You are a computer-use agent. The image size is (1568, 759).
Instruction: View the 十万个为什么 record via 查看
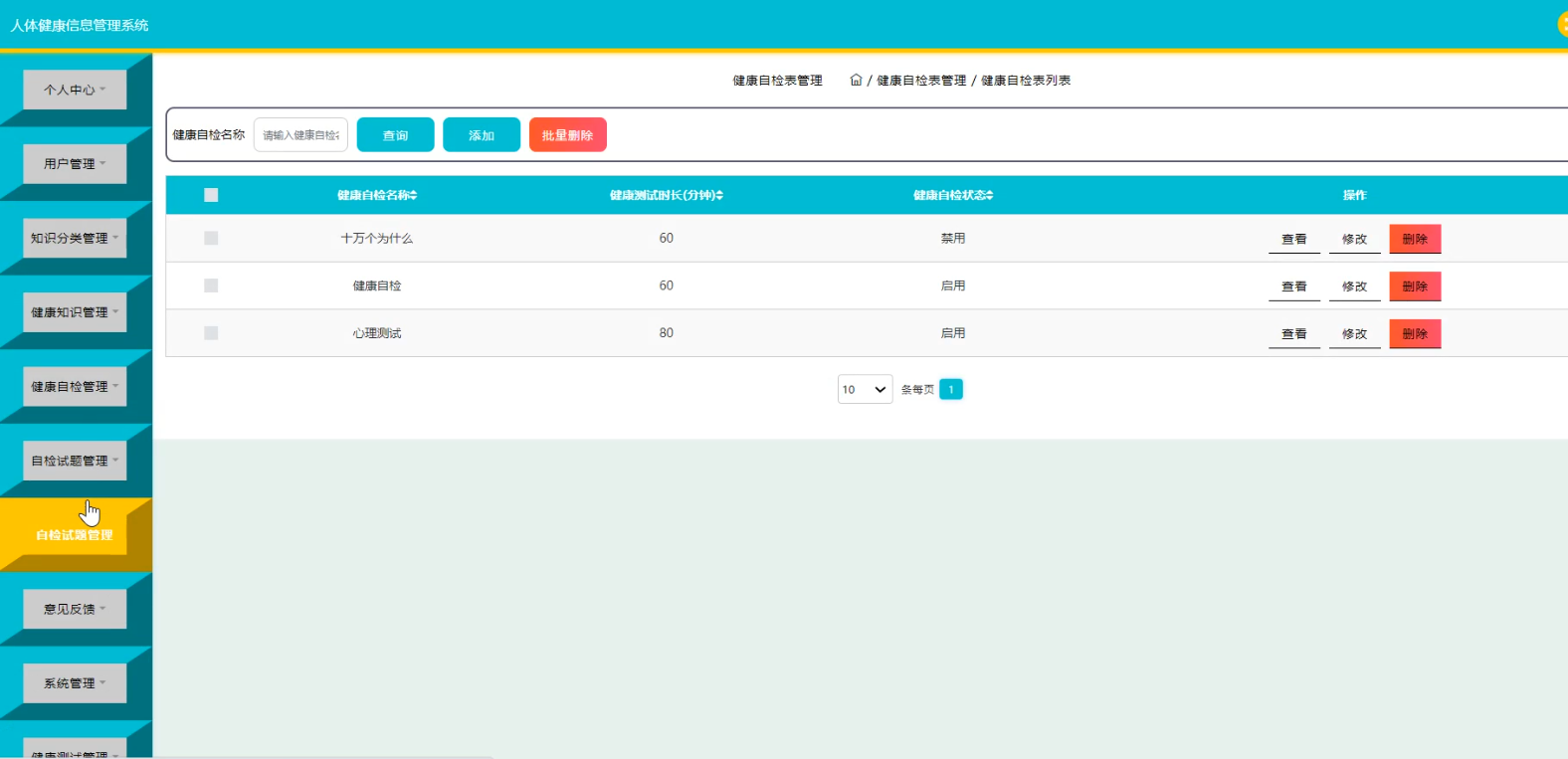click(x=1293, y=239)
